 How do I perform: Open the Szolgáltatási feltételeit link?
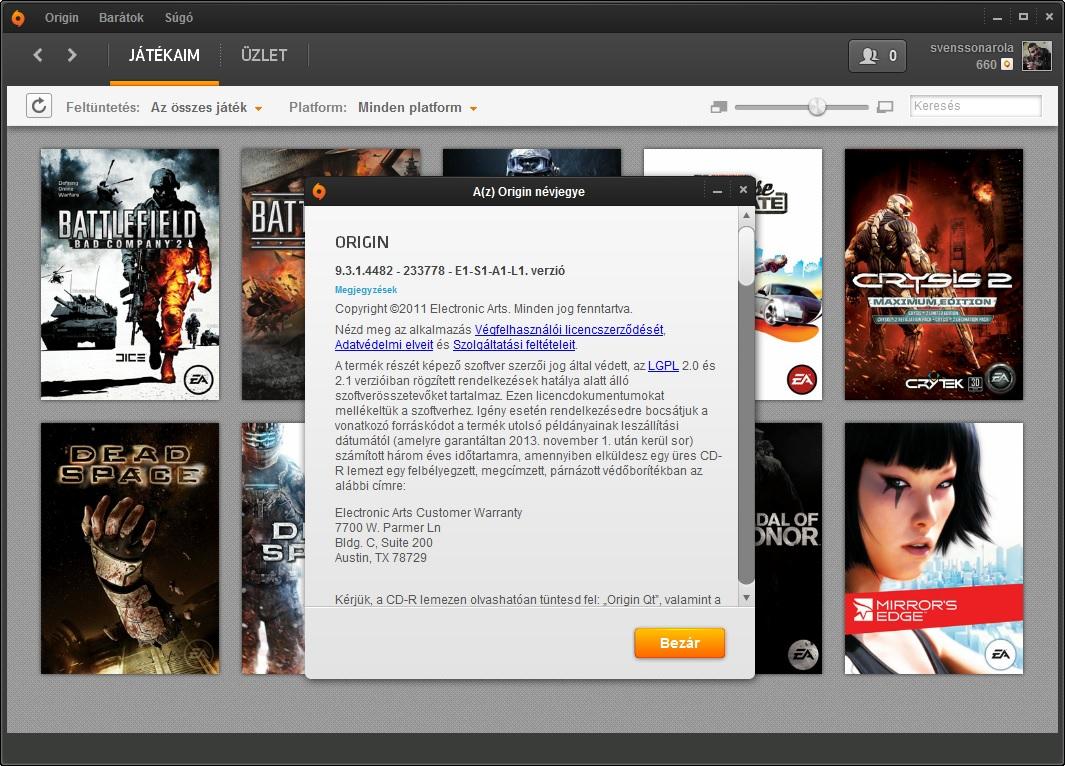tap(514, 344)
